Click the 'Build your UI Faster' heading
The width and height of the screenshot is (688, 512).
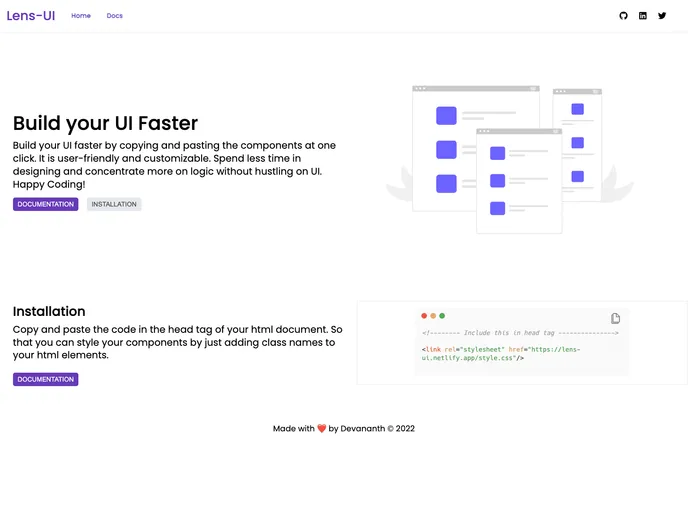(105, 123)
